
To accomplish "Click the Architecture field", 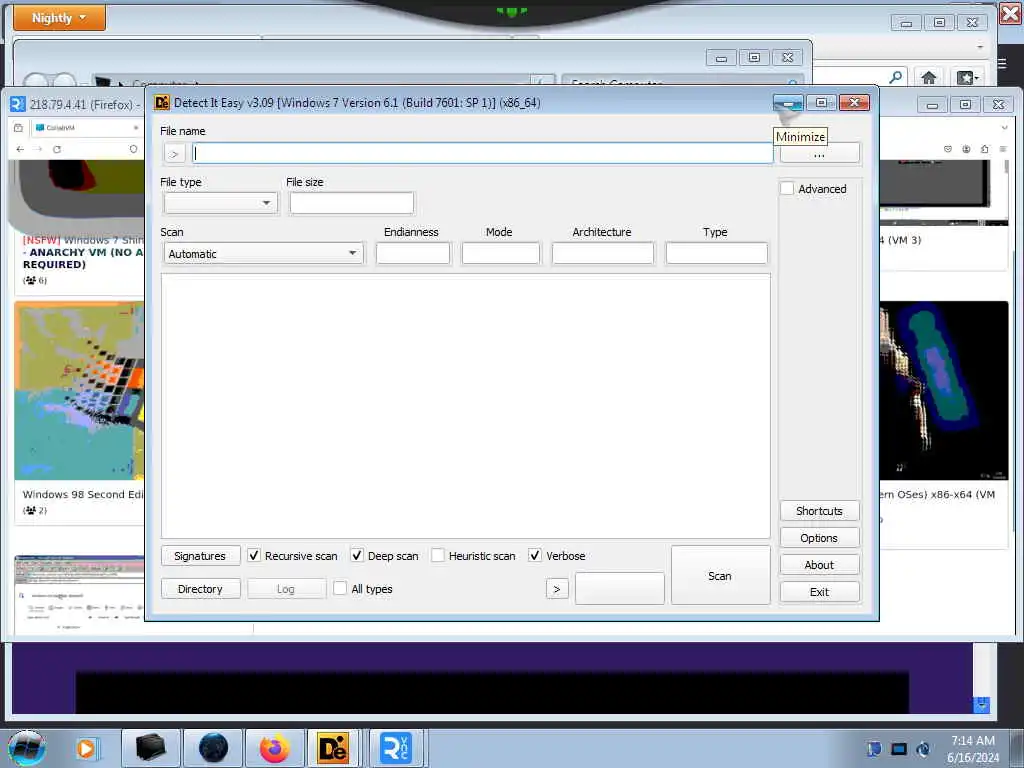I will click(602, 253).
